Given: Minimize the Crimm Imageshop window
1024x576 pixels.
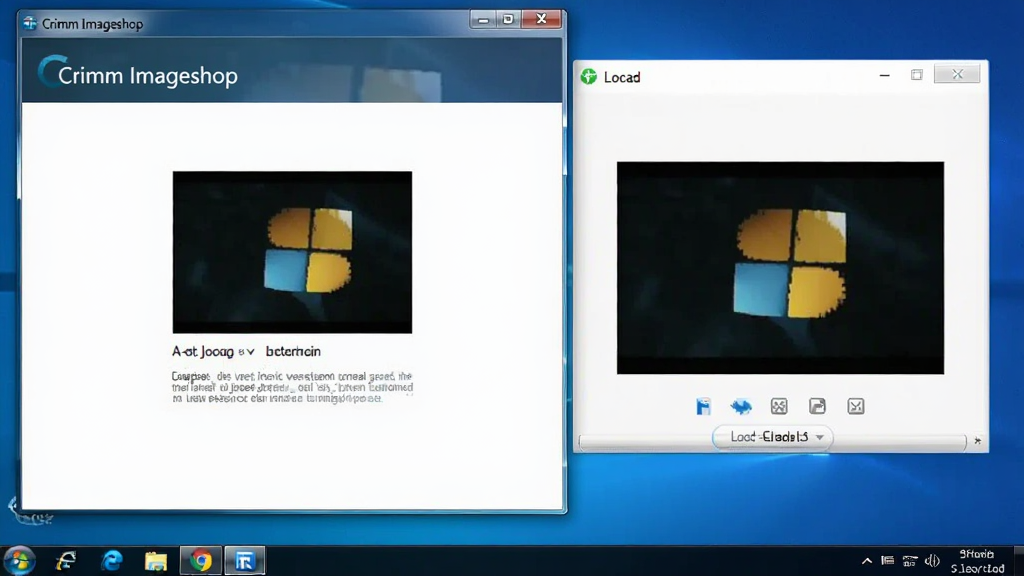Looking at the screenshot, I should pos(483,20).
